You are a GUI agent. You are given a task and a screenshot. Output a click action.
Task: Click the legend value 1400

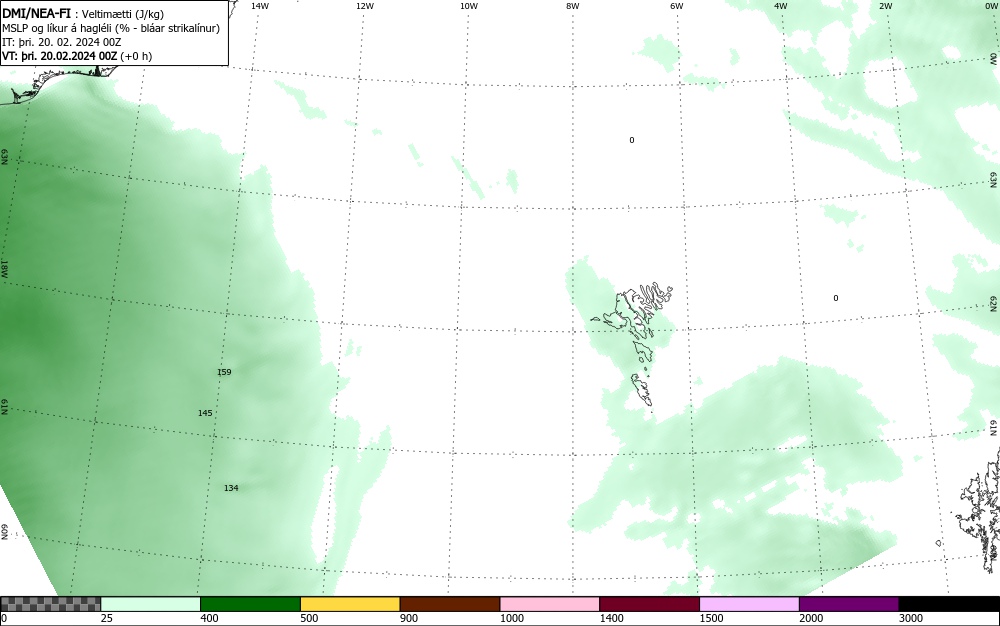(611, 618)
